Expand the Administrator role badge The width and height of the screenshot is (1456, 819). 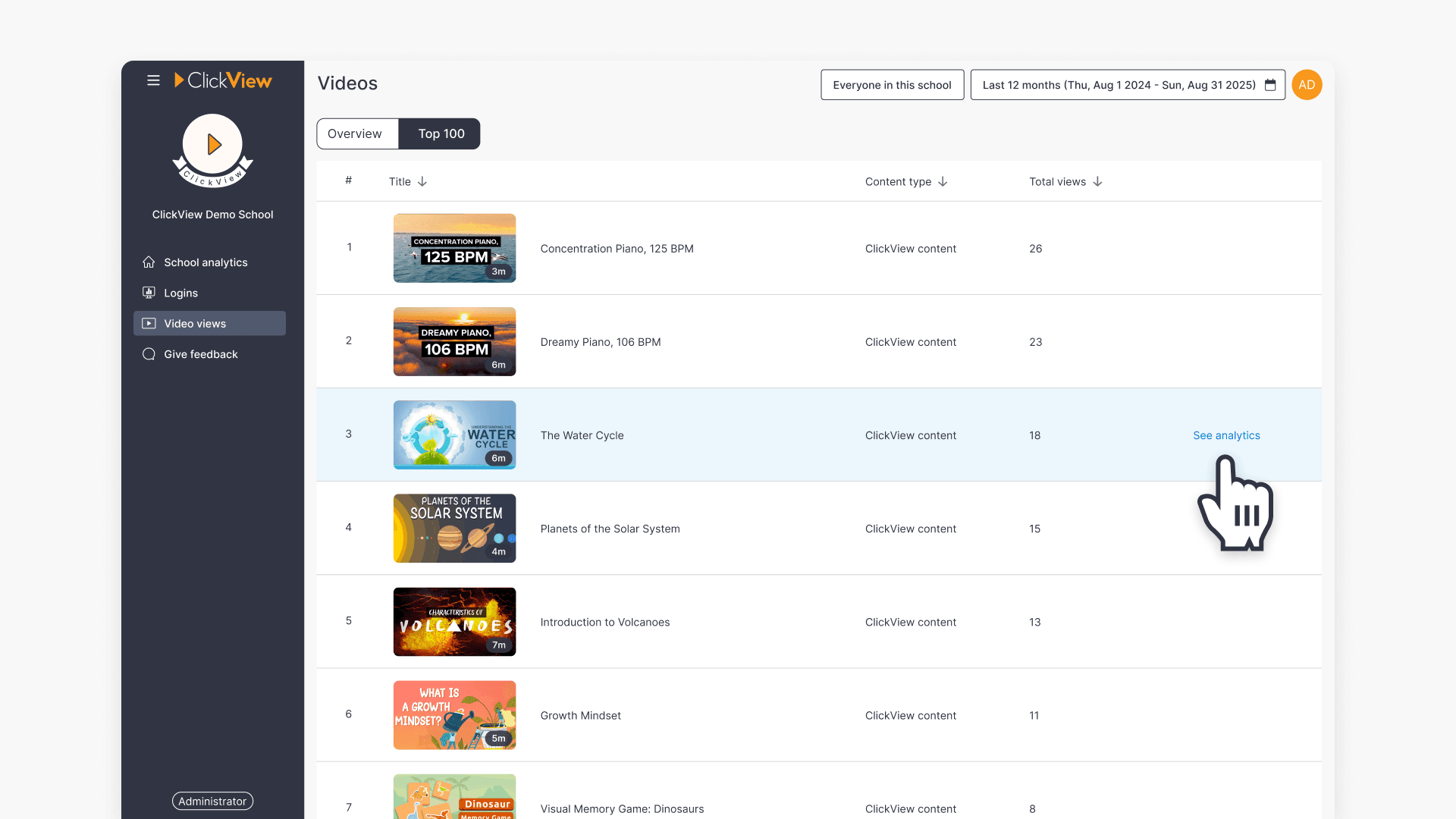point(212,801)
